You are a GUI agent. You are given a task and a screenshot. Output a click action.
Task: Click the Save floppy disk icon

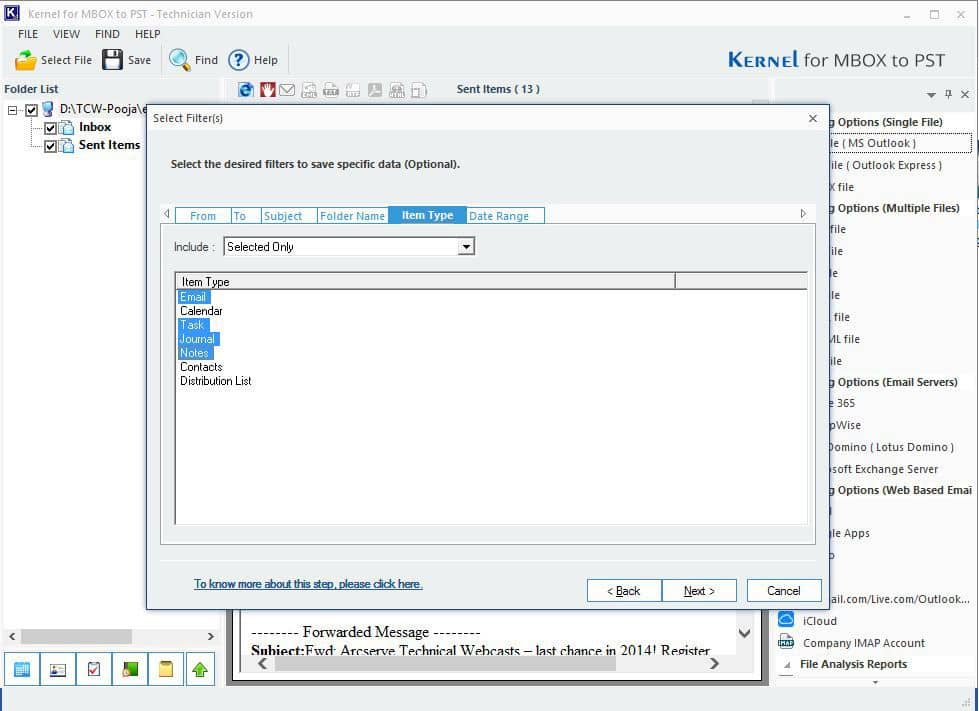[x=112, y=60]
